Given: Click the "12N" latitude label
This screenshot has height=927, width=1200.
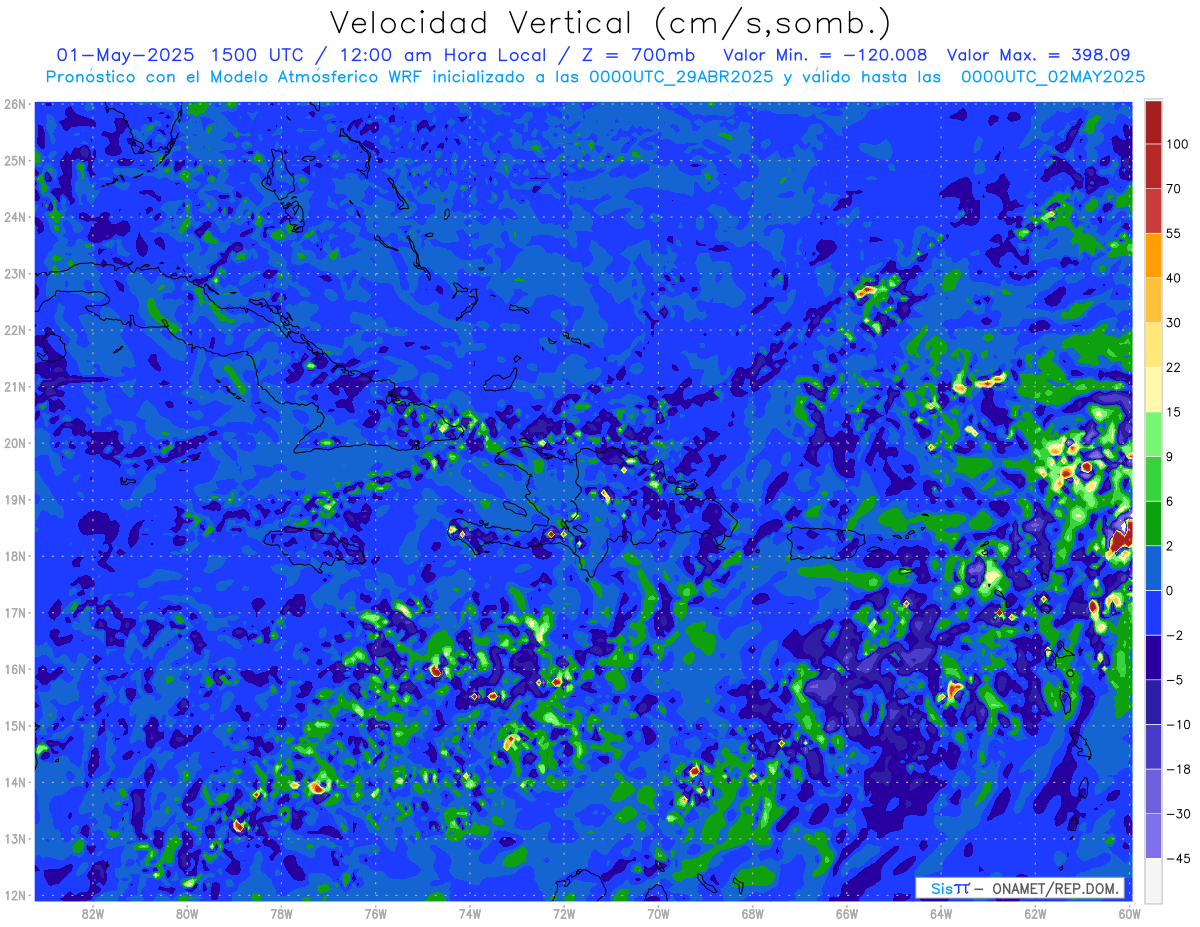Looking at the screenshot, I should (x=14, y=895).
